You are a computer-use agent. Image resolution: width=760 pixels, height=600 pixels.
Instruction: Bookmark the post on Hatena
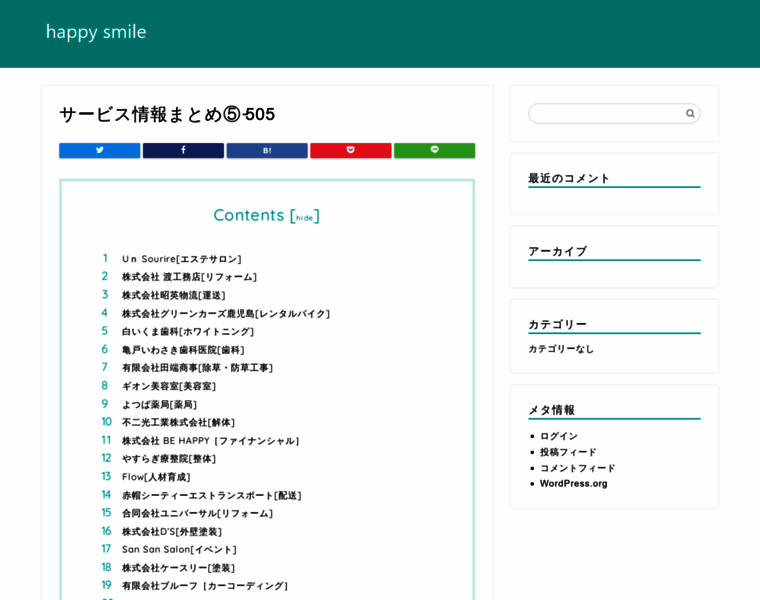pos(267,150)
